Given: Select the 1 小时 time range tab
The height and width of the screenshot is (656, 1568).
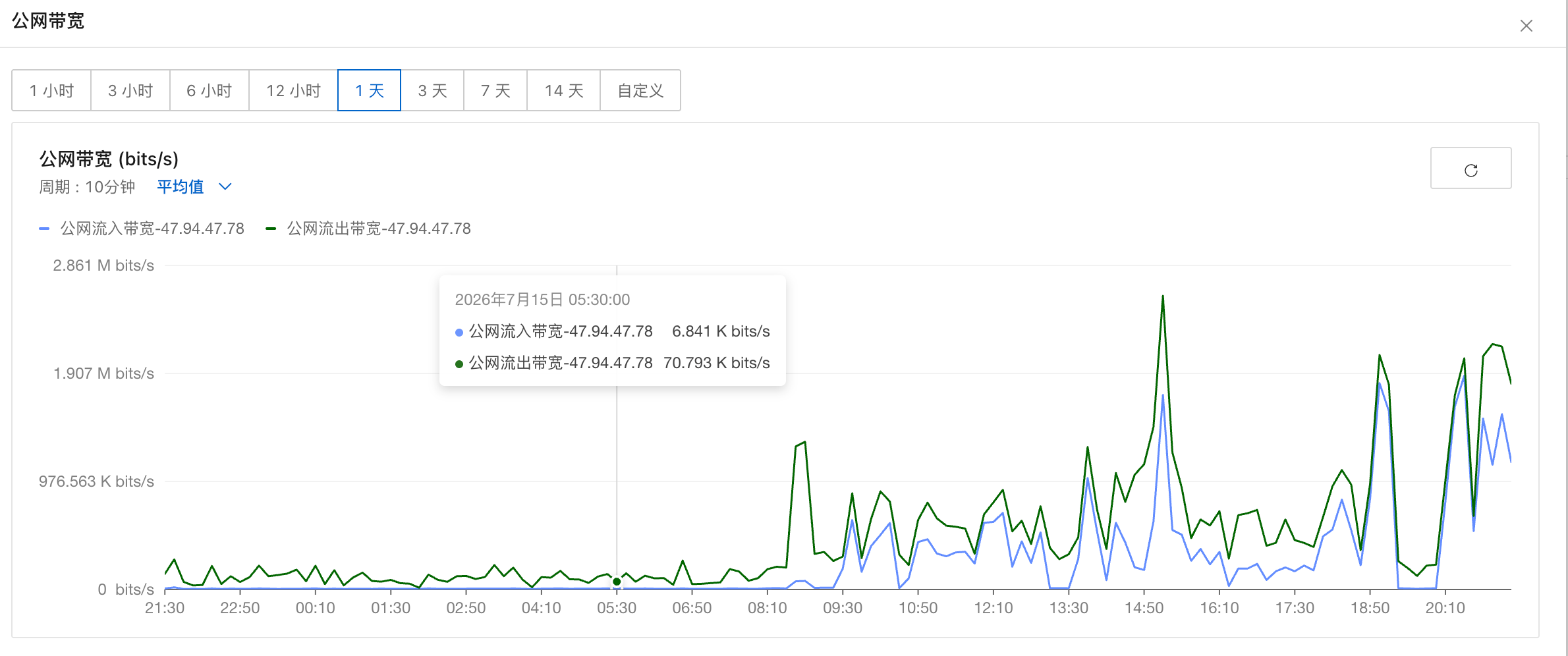Looking at the screenshot, I should [51, 91].
